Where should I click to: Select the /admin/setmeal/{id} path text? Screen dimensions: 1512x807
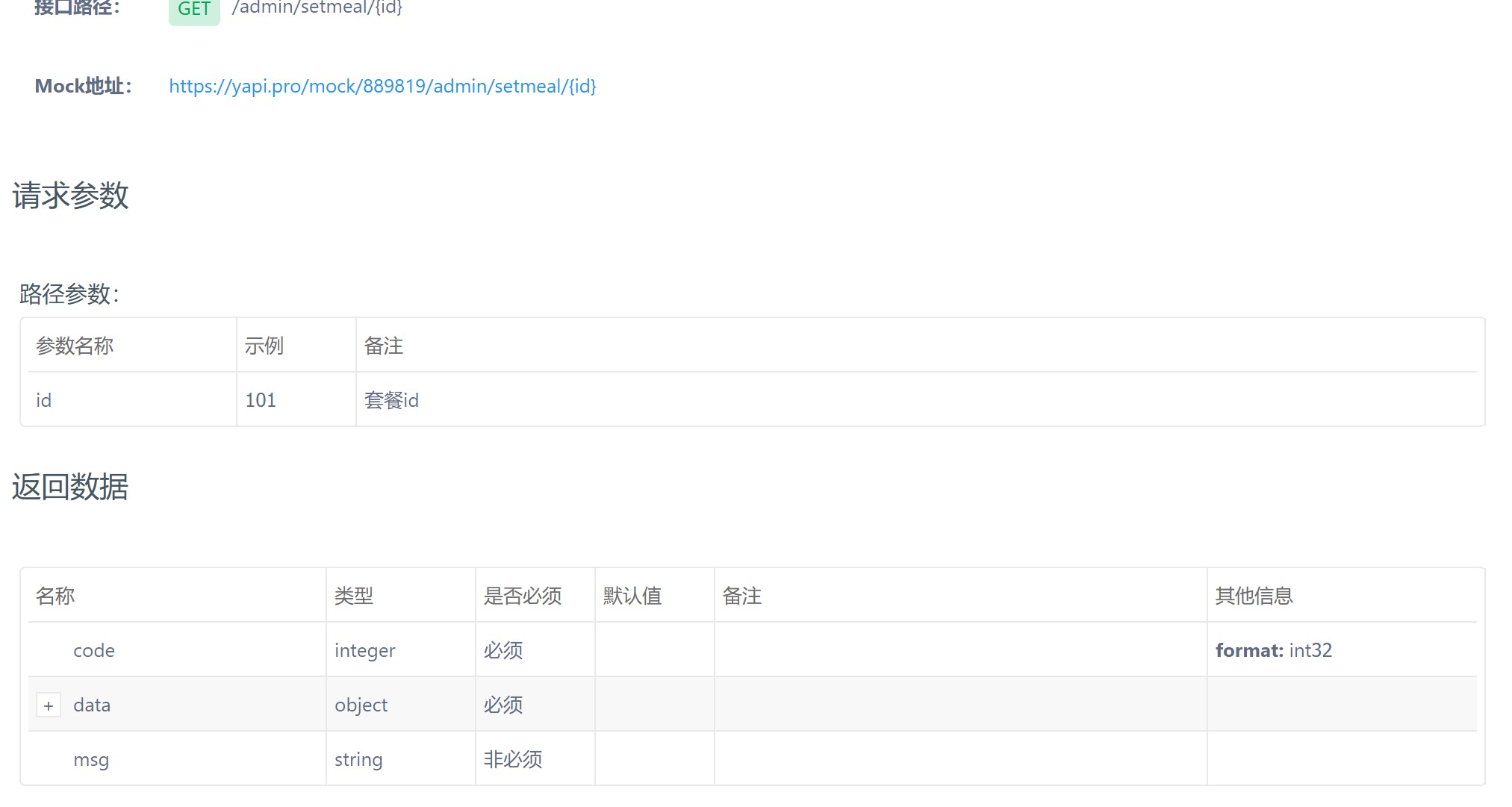pos(317,8)
